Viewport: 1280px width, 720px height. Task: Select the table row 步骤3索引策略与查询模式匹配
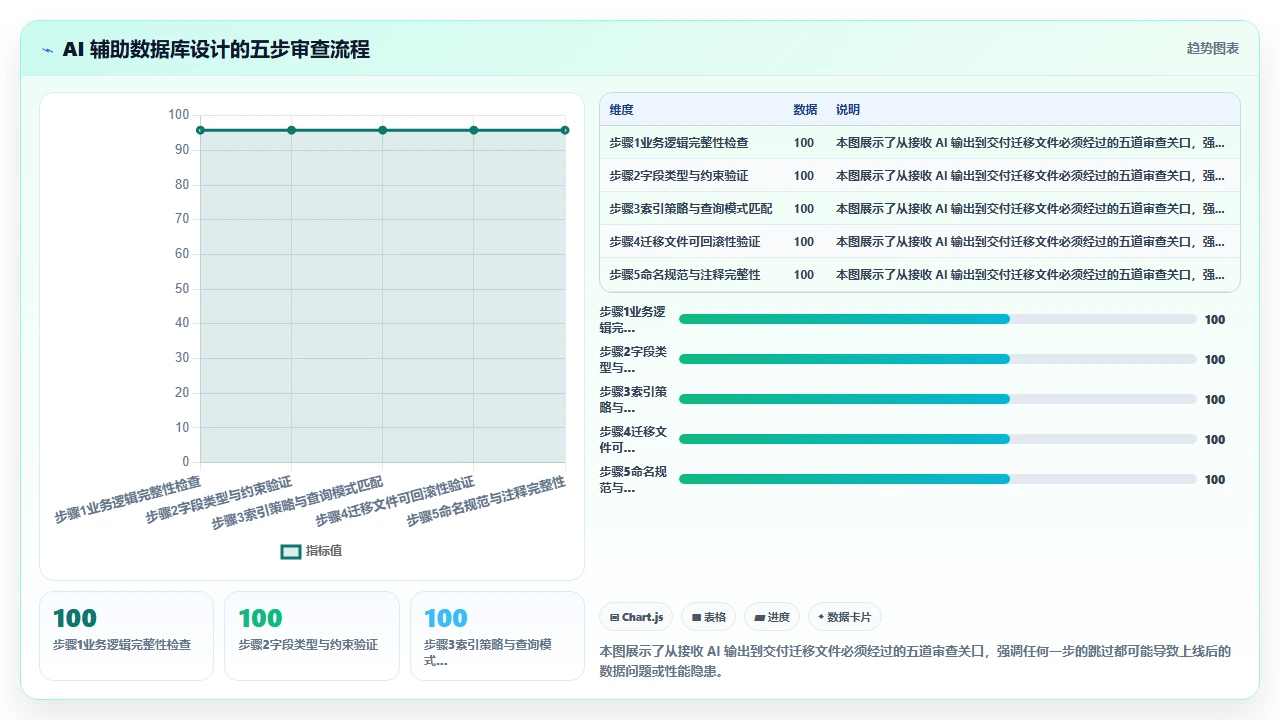pyautogui.click(x=920, y=209)
